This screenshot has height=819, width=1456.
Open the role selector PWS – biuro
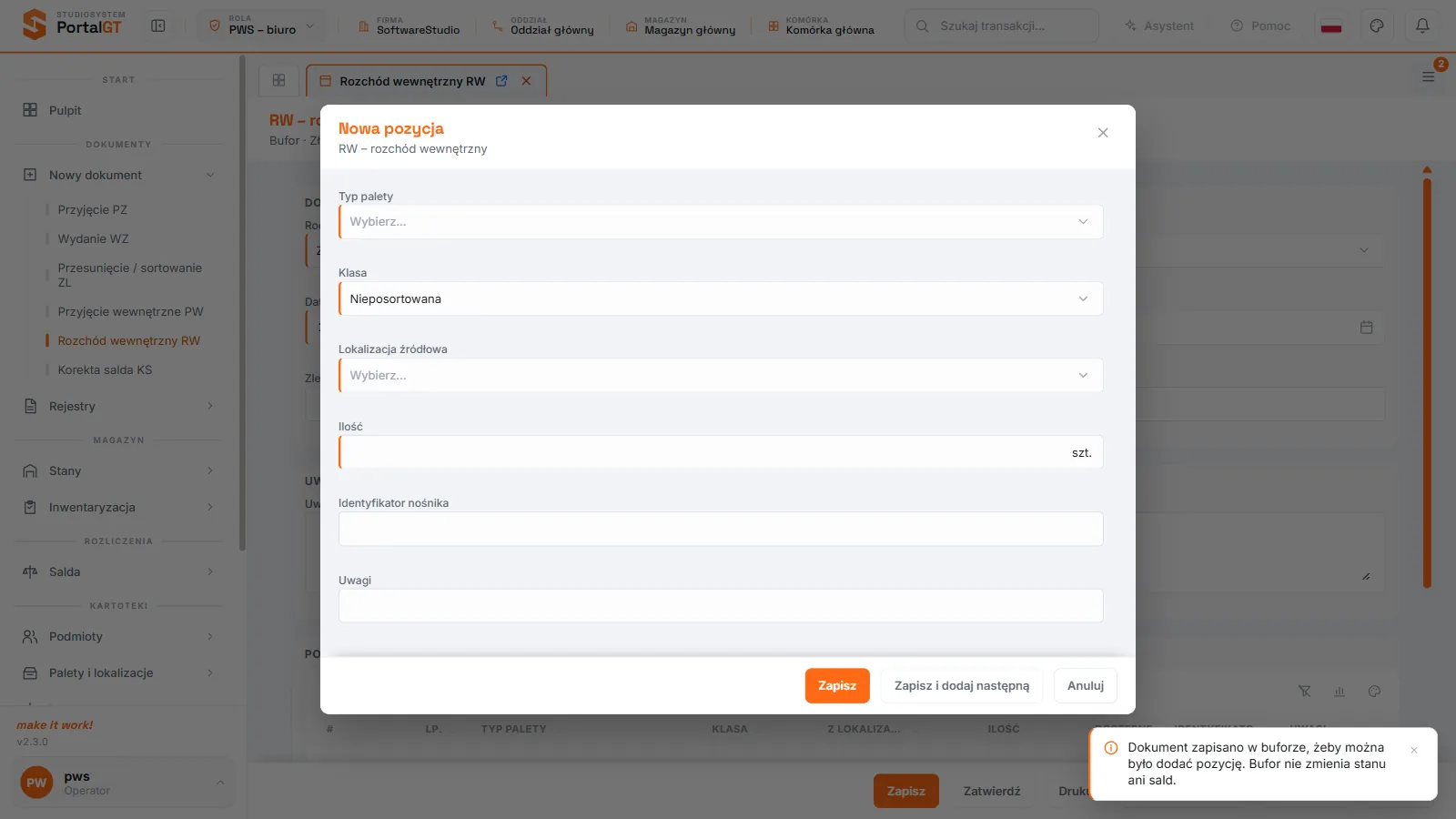[261, 25]
